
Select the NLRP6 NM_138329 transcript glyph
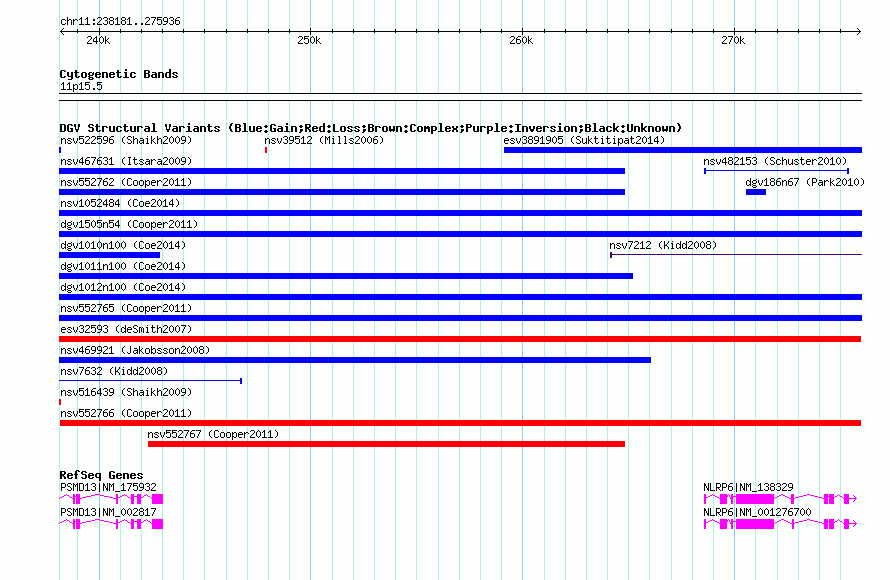point(780,499)
